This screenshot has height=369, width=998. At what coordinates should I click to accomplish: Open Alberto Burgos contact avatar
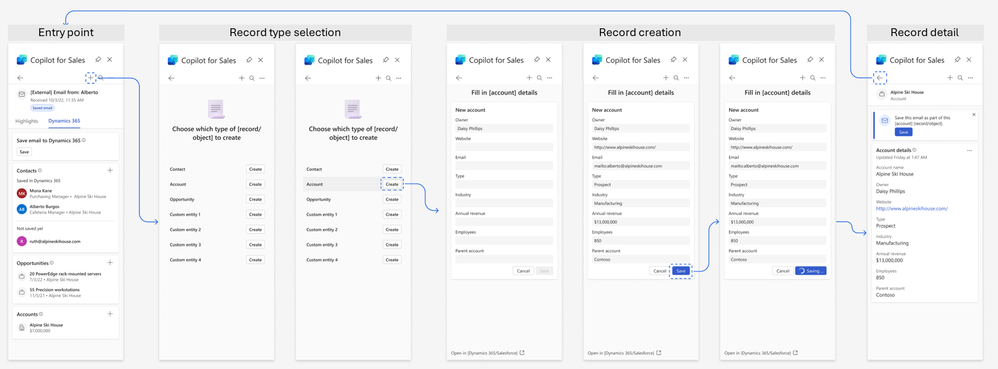[22, 209]
